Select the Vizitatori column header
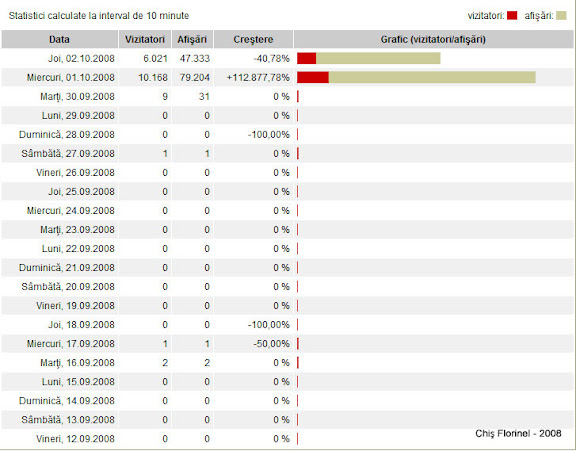The width and height of the screenshot is (576, 451). [x=145, y=39]
